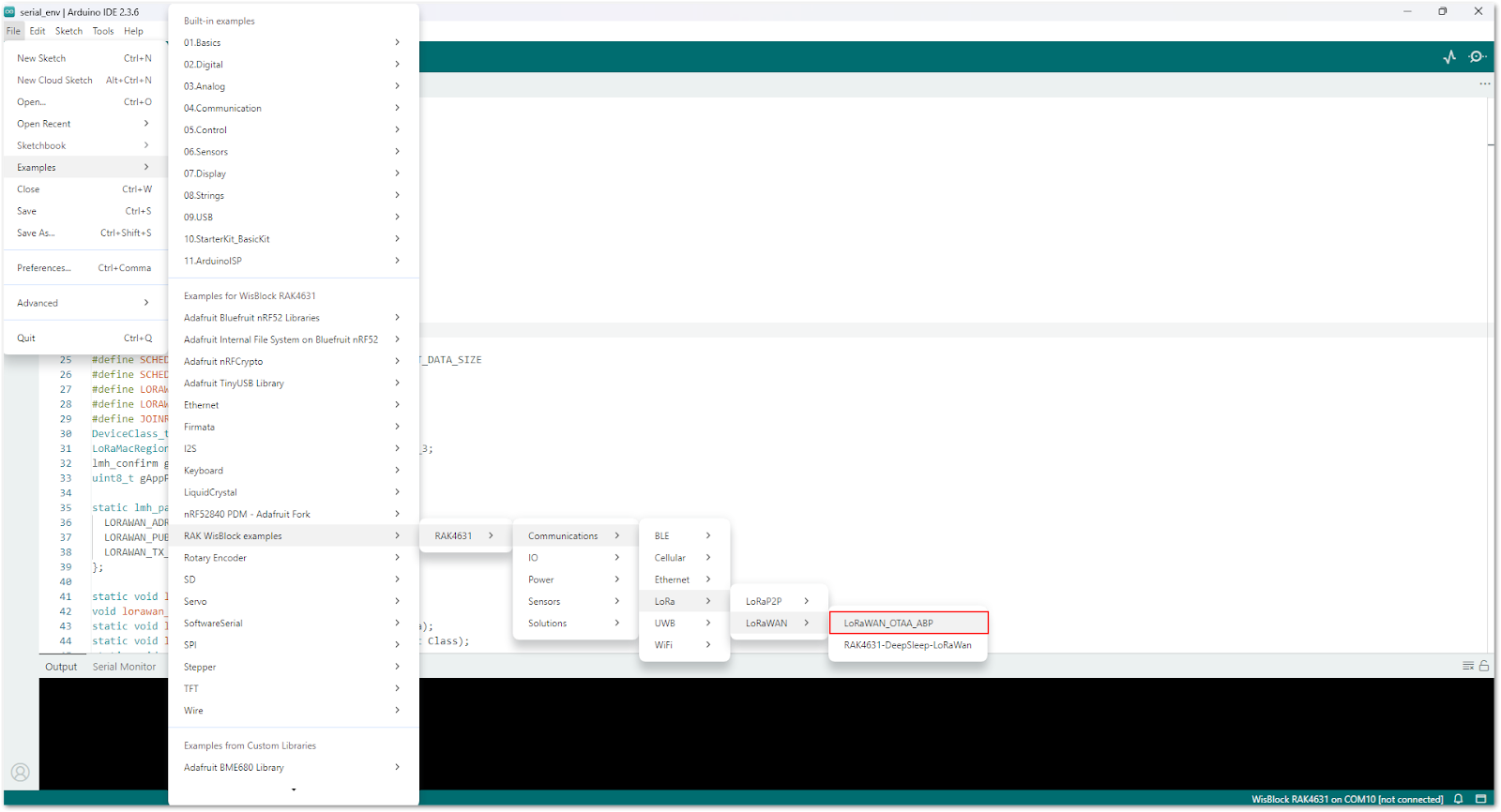Expand the Sketchbook submenu
The image size is (1501, 812).
[x=84, y=145]
